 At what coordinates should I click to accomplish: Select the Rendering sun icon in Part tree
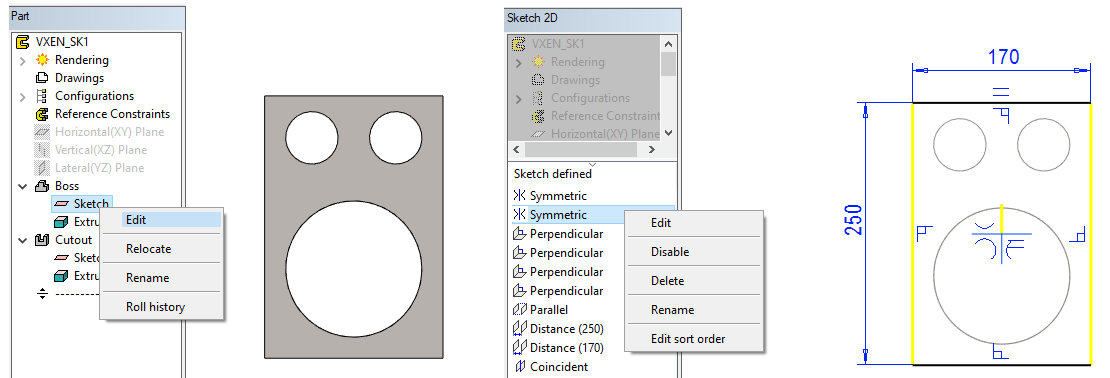pyautogui.click(x=42, y=60)
